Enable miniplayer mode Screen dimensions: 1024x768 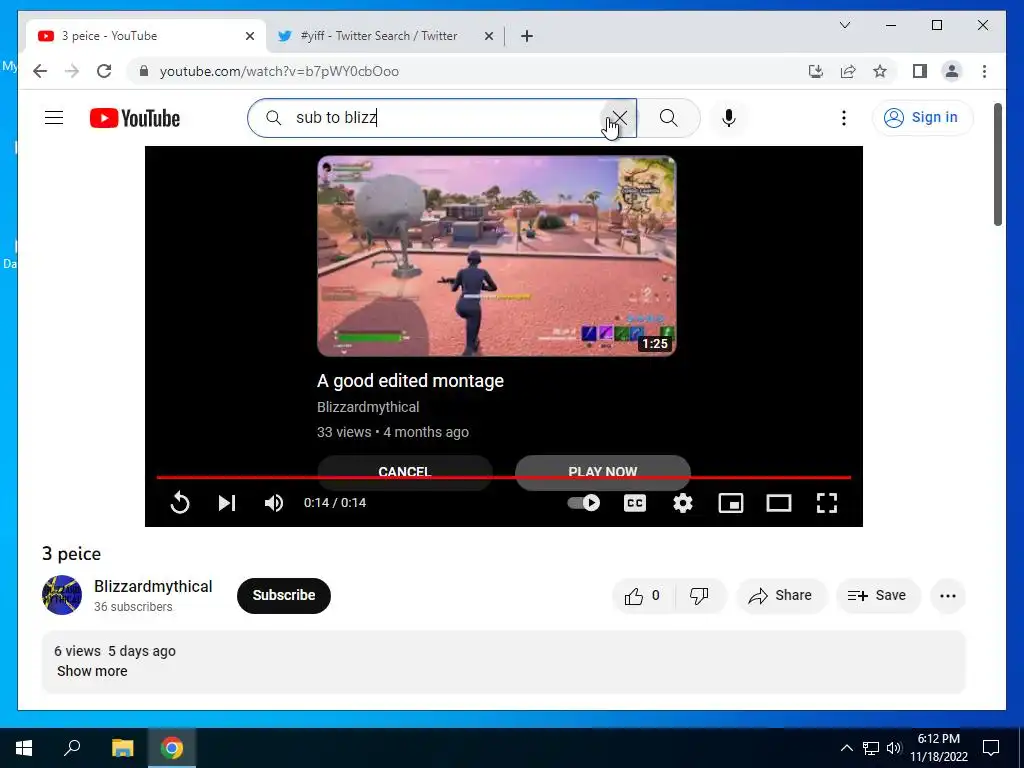731,503
